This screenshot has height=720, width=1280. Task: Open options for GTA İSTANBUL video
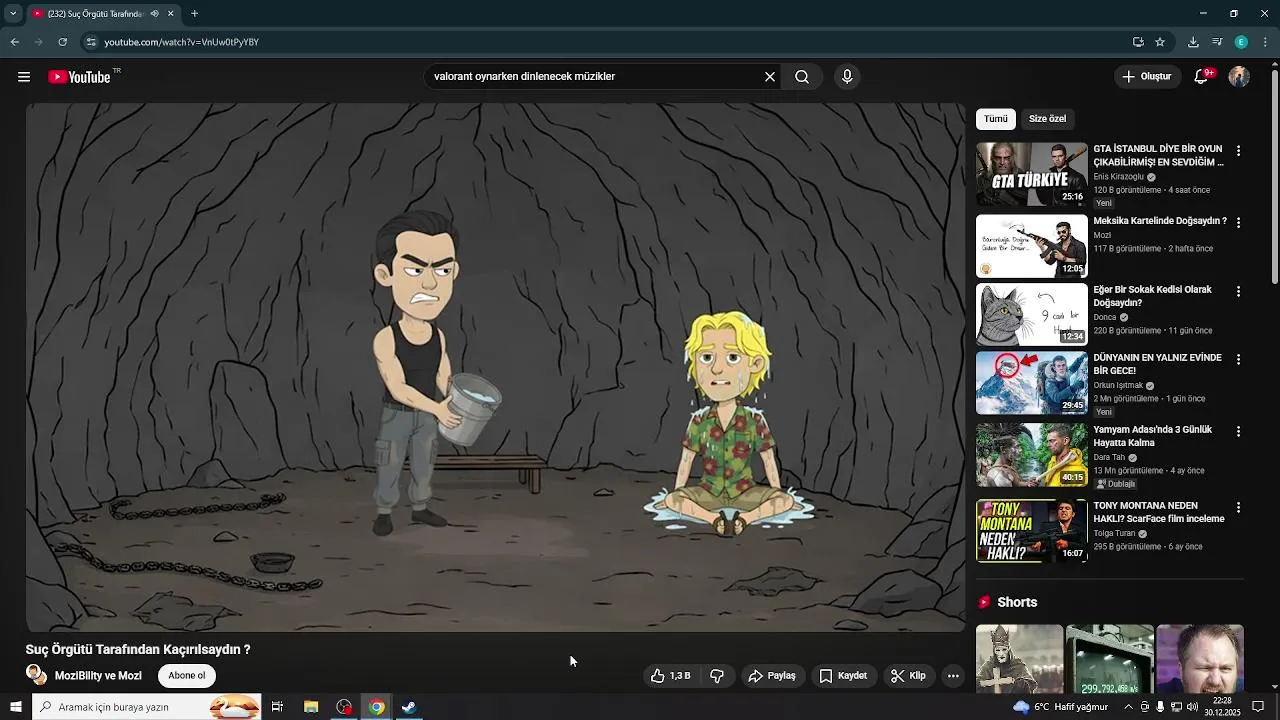click(x=1238, y=151)
